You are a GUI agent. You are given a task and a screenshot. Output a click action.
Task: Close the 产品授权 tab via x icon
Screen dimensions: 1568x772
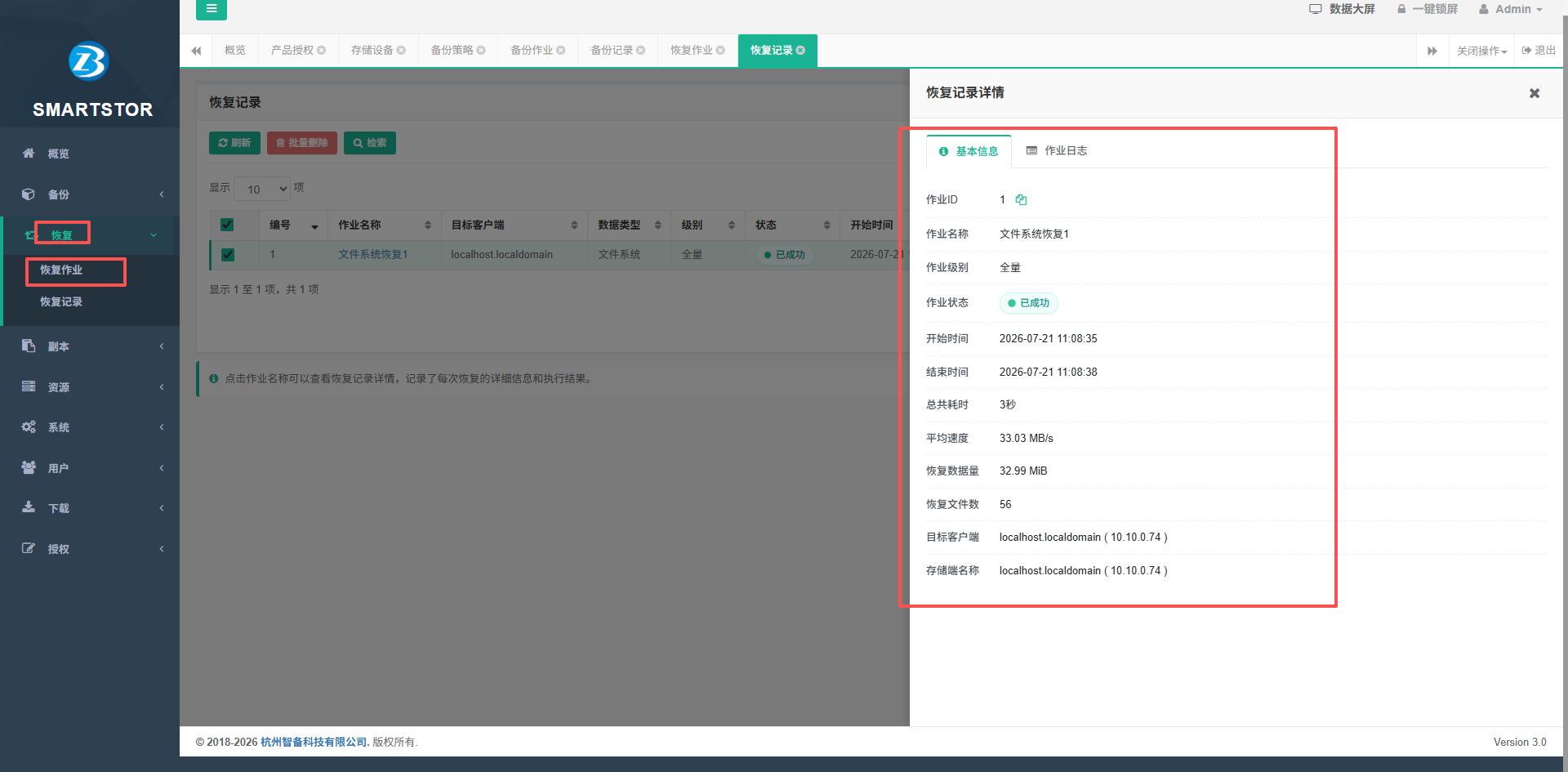(322, 51)
